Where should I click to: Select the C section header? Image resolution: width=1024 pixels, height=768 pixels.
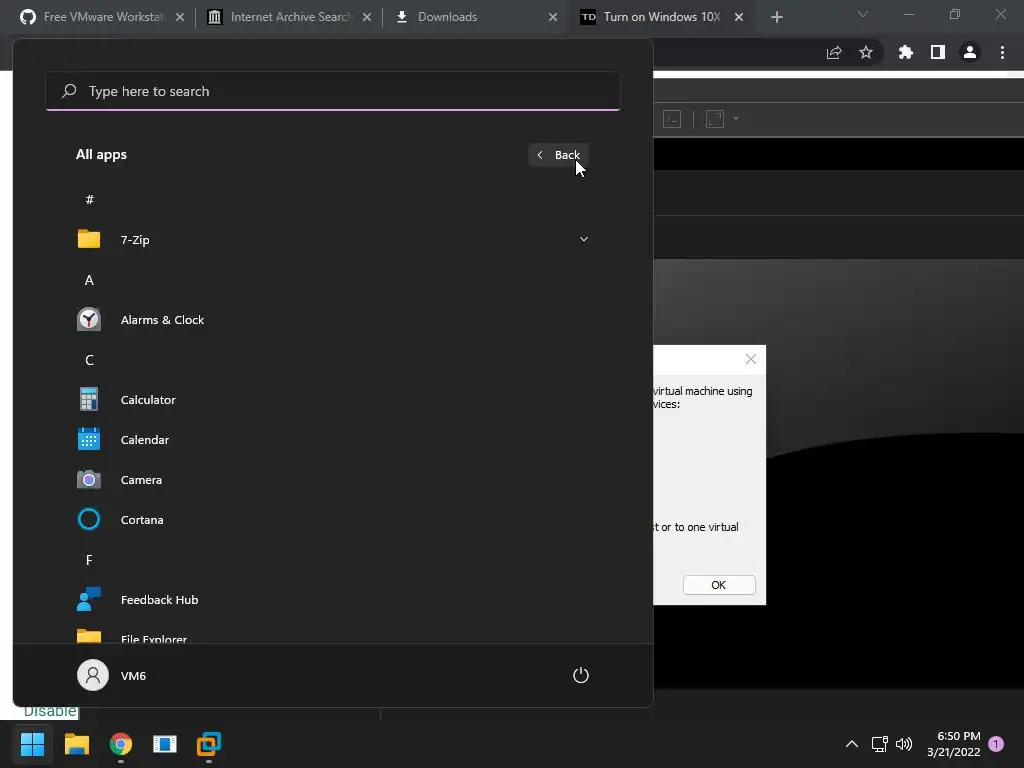click(x=89, y=360)
